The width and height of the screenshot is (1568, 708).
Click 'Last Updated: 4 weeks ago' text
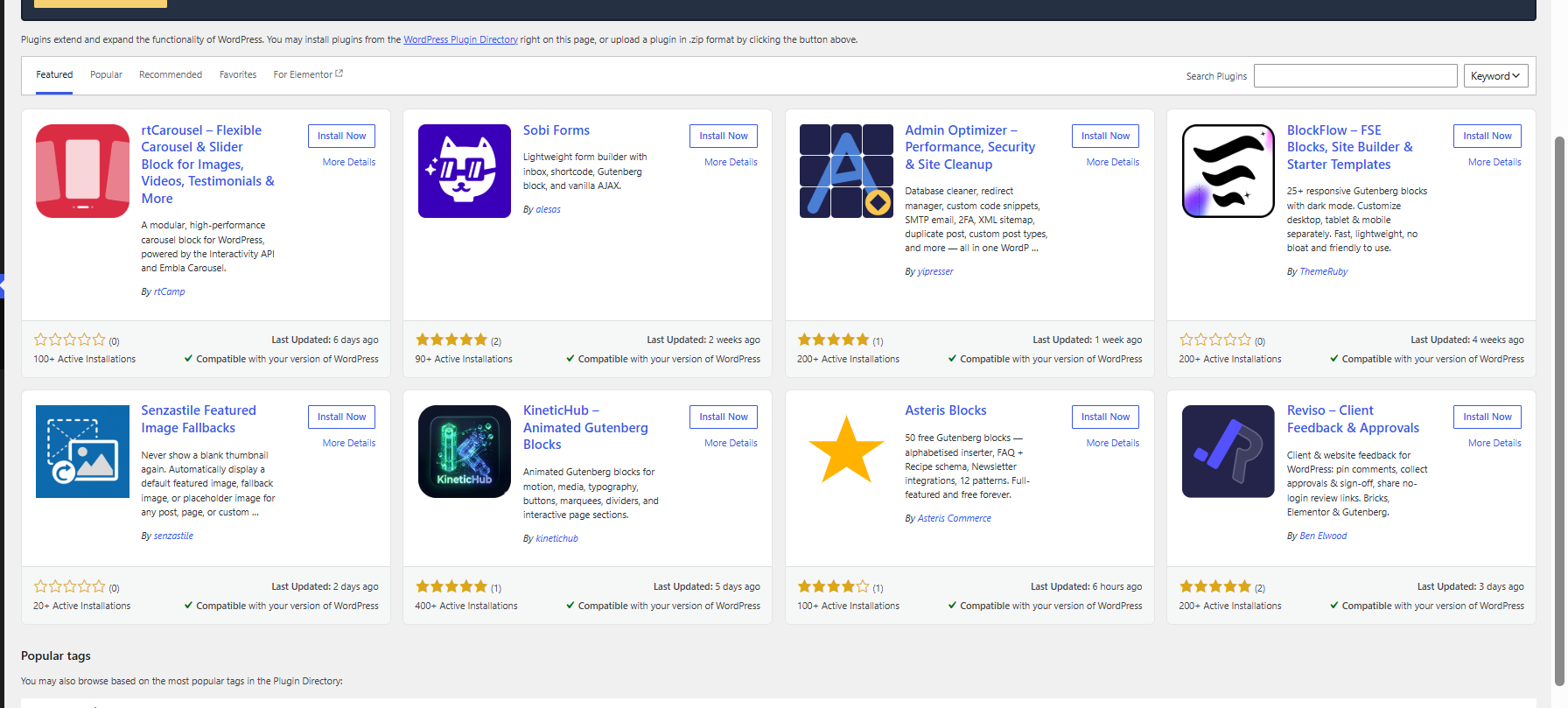click(x=1467, y=340)
